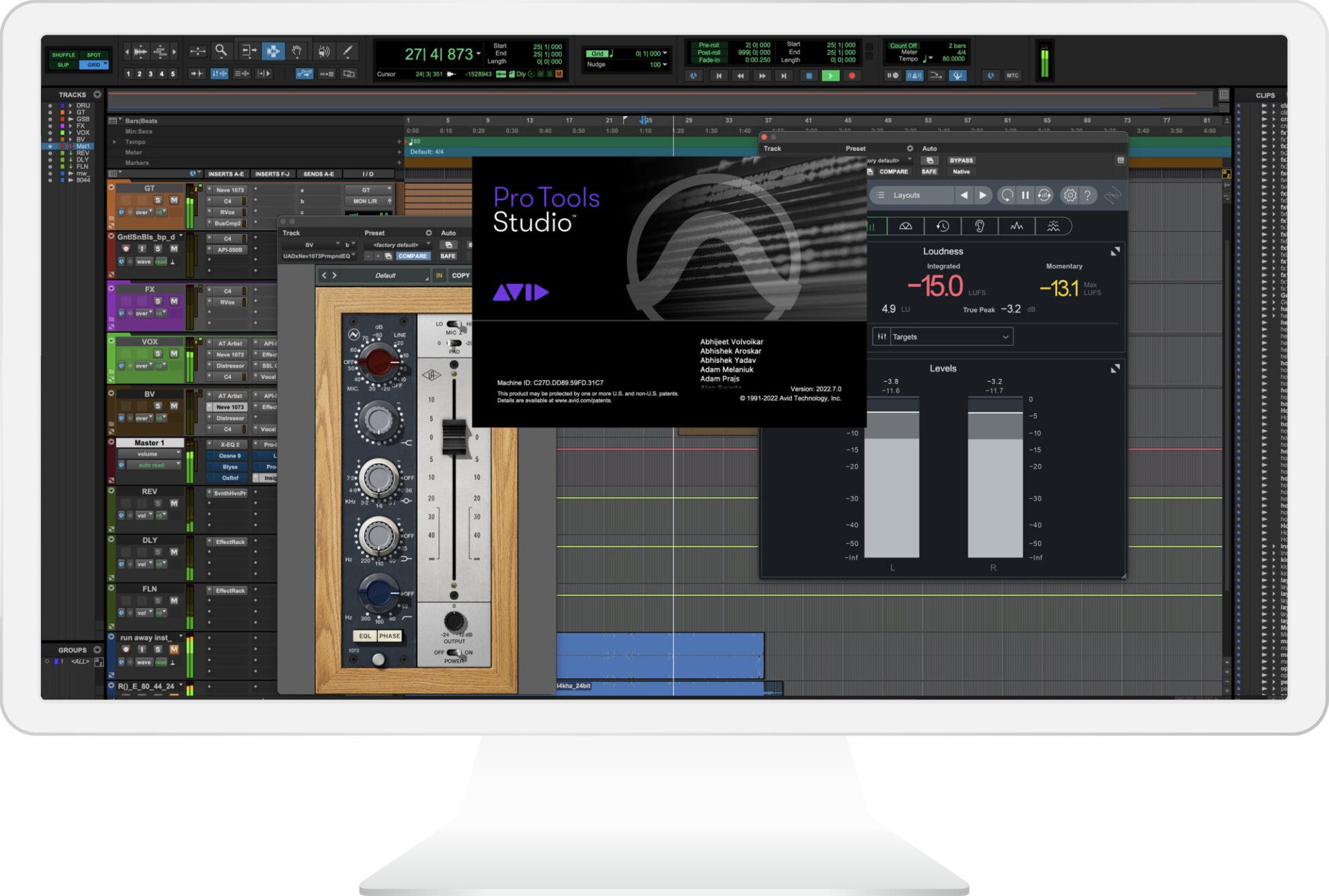Open the history clock tab in loudness plugin

coord(942,226)
